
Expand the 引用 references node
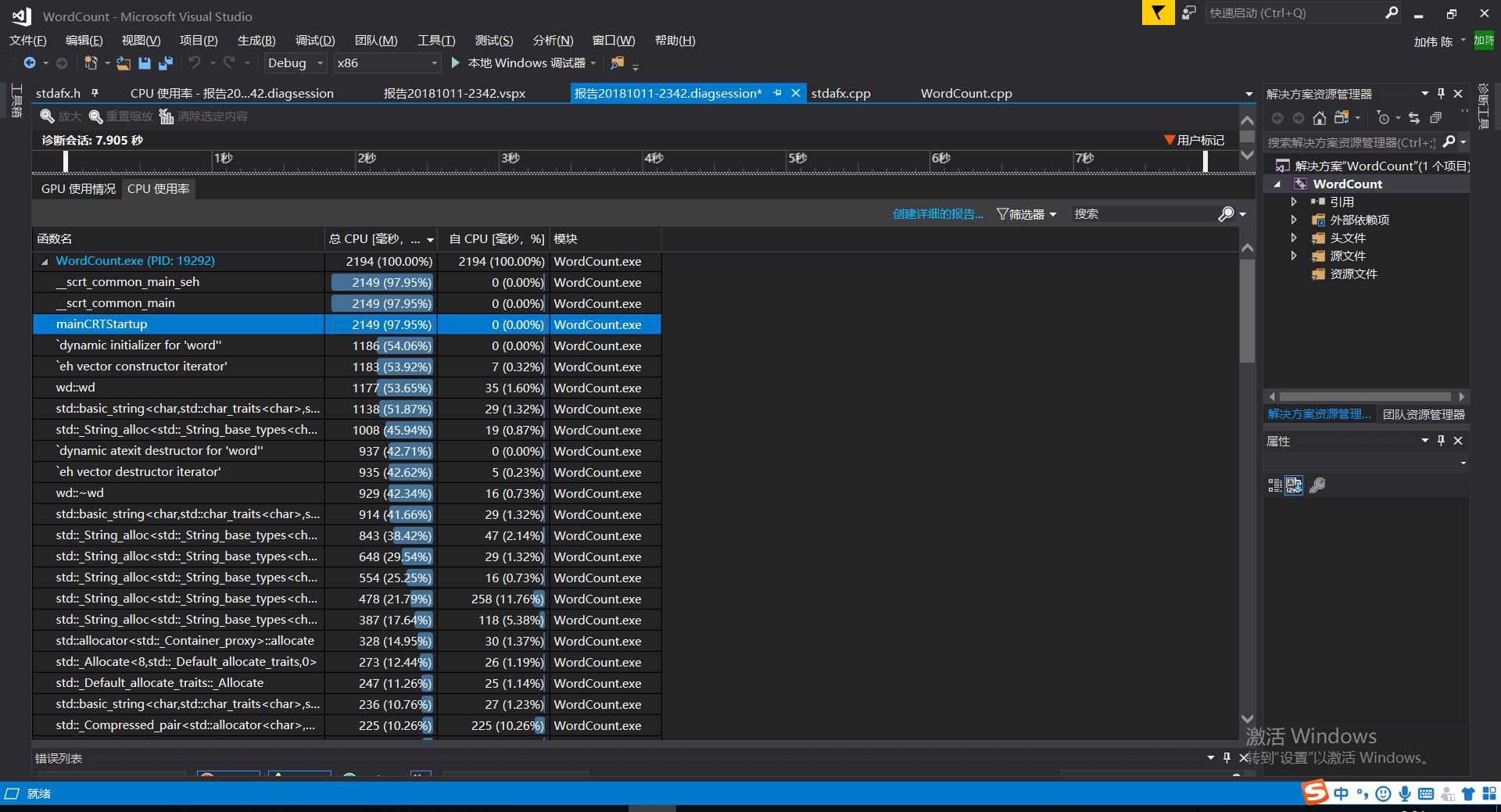click(x=1294, y=202)
